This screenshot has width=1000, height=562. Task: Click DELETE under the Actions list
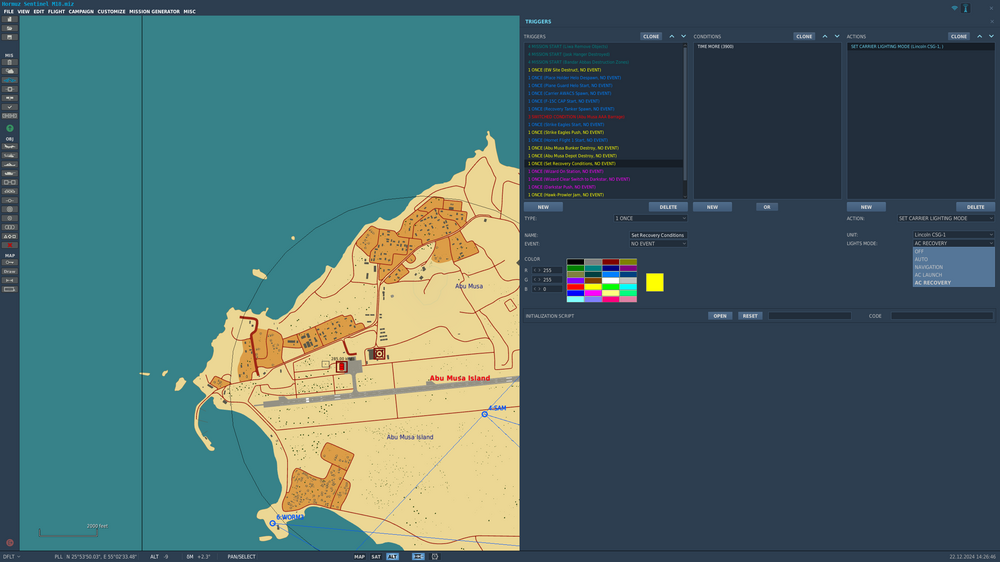(976, 207)
